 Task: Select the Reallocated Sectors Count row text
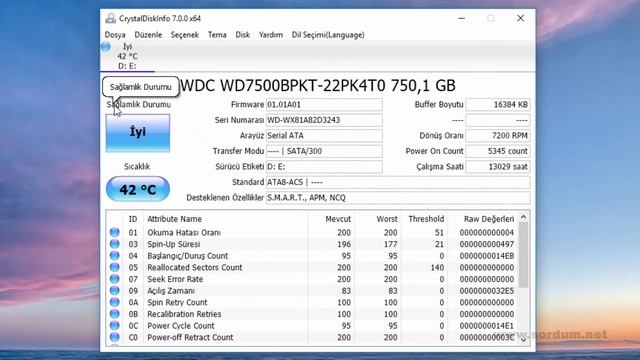point(195,267)
